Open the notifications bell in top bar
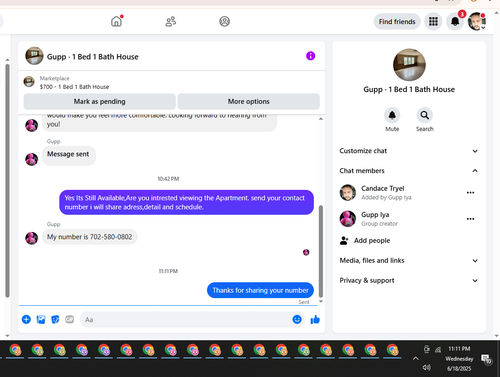The height and width of the screenshot is (377, 500). tap(455, 22)
